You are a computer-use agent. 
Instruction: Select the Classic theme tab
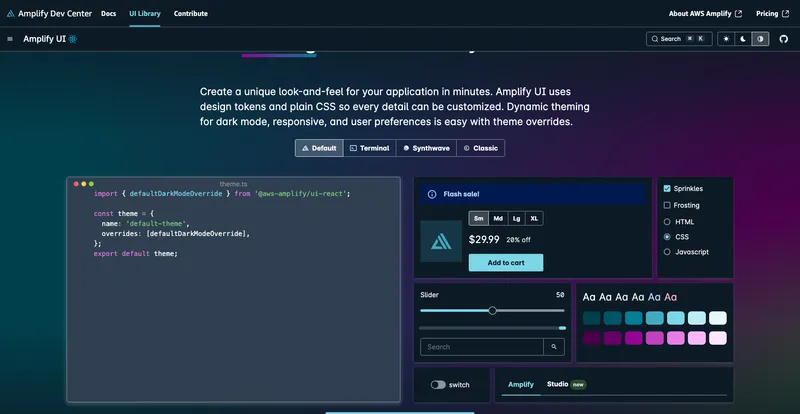(481, 148)
